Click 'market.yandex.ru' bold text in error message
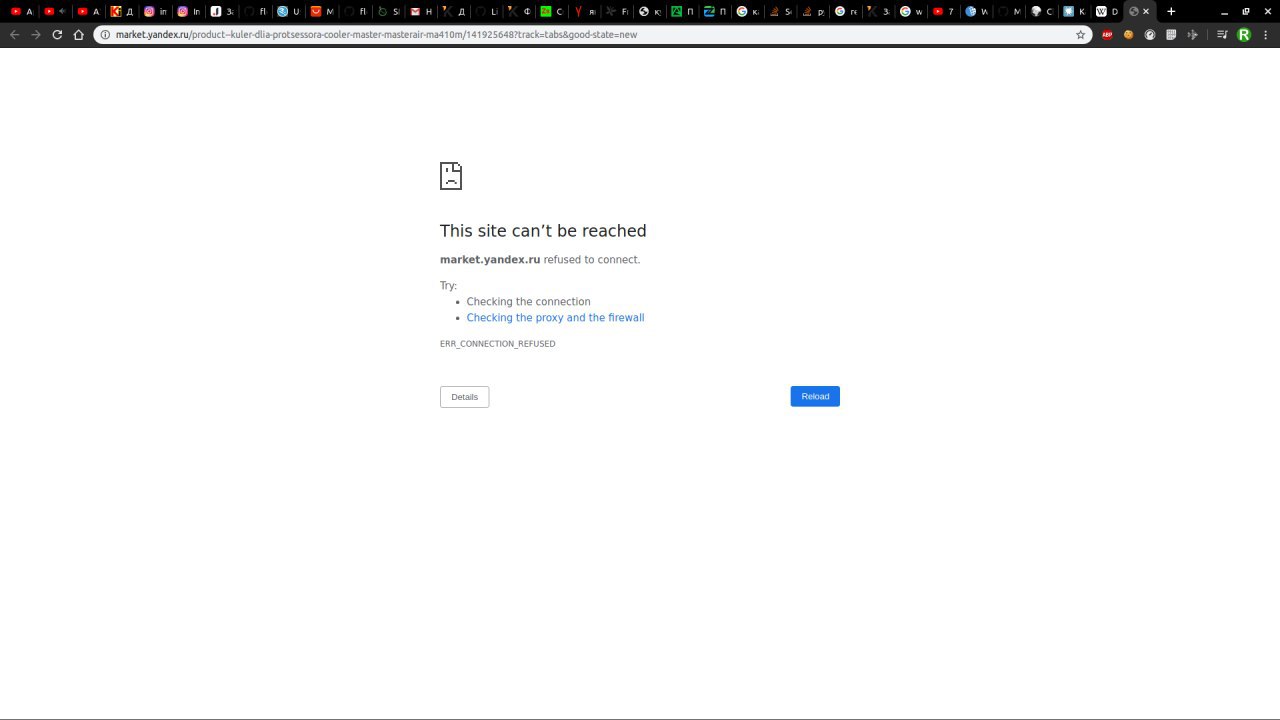Image resolution: width=1280 pixels, height=720 pixels. tap(490, 260)
